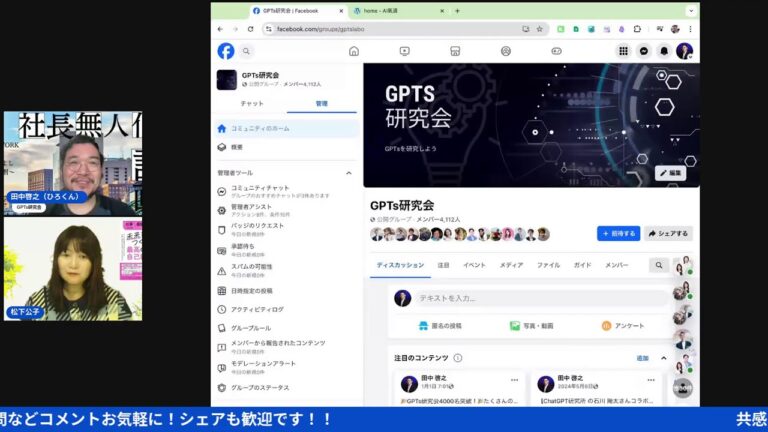Open 概要 item in the sidebar
Screen dimensions: 768x432
(x=287, y=147)
